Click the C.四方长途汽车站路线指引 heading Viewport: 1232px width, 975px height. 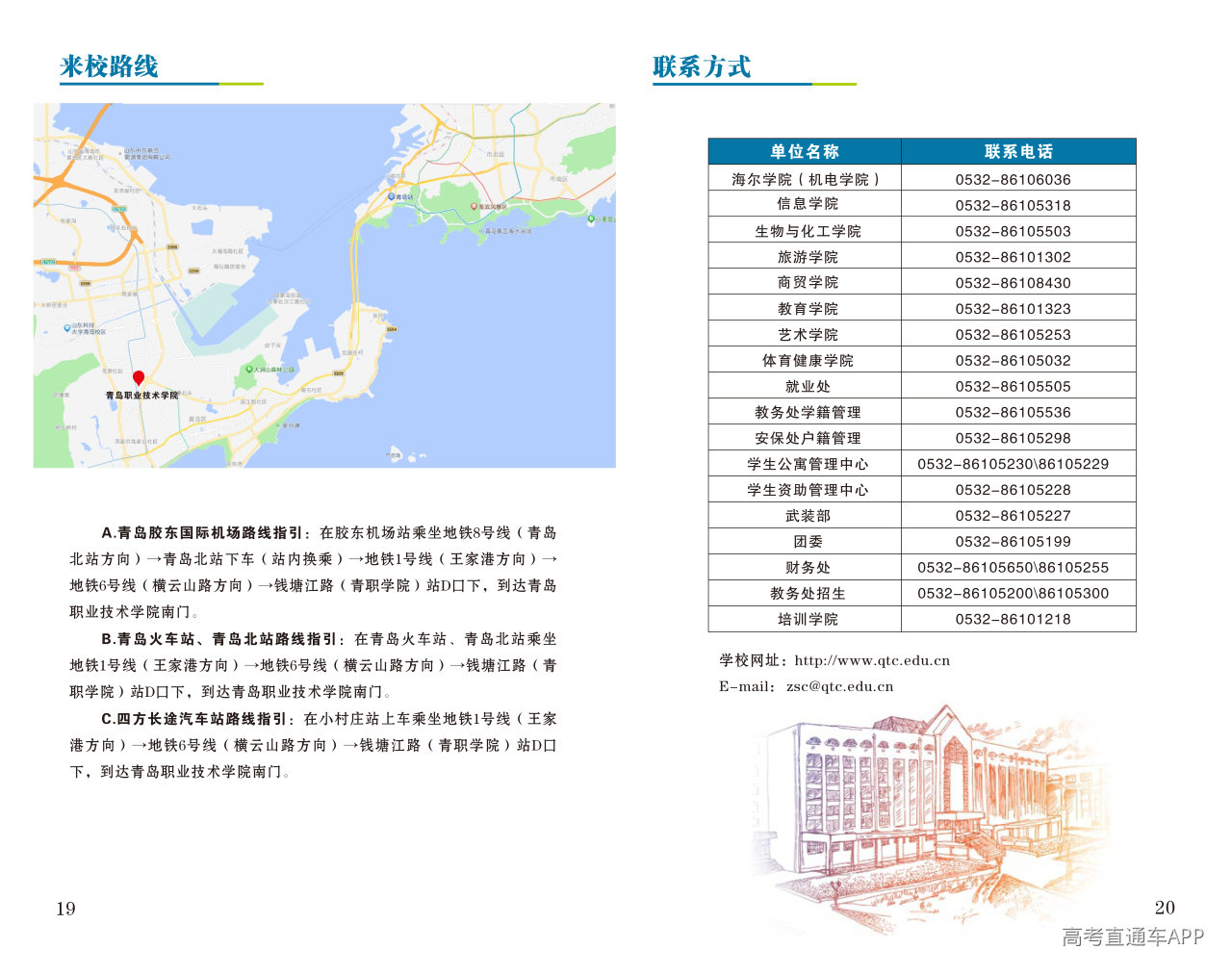(x=193, y=718)
